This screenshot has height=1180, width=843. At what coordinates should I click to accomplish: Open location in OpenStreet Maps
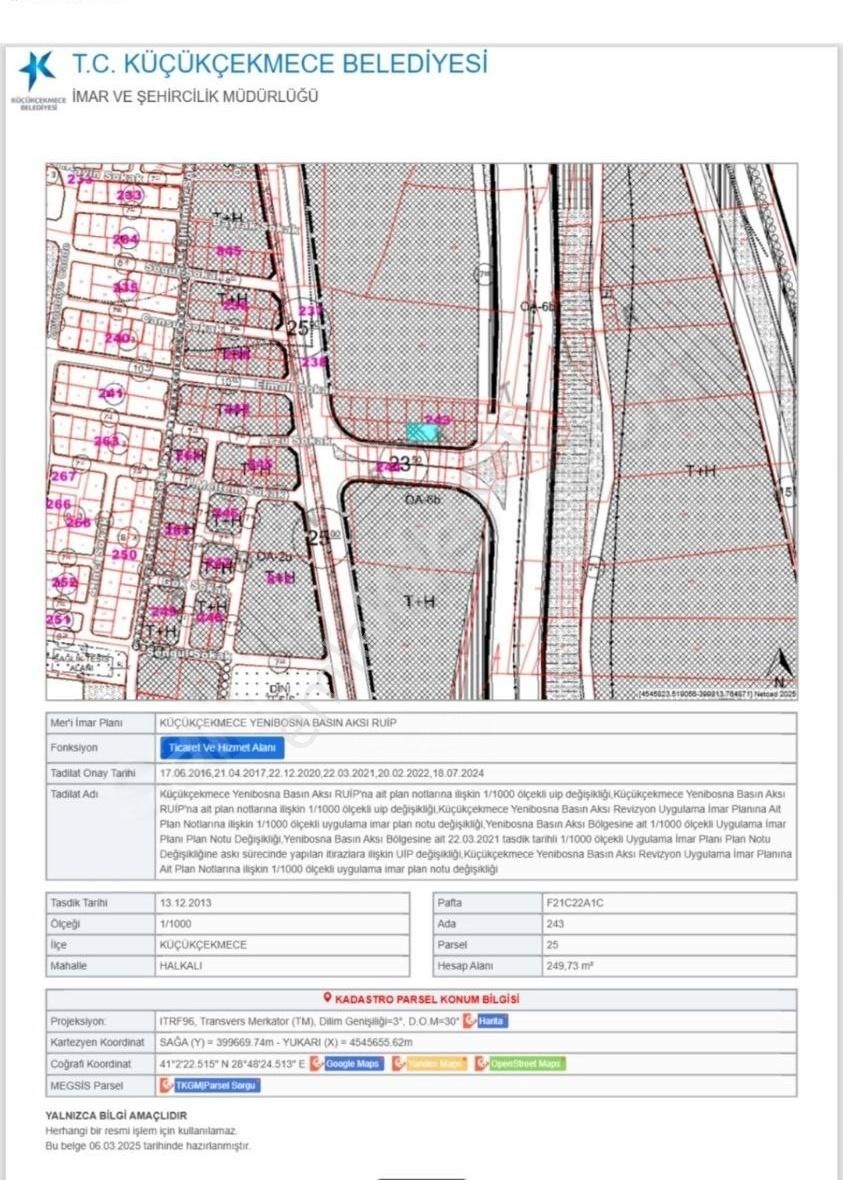525,1064
